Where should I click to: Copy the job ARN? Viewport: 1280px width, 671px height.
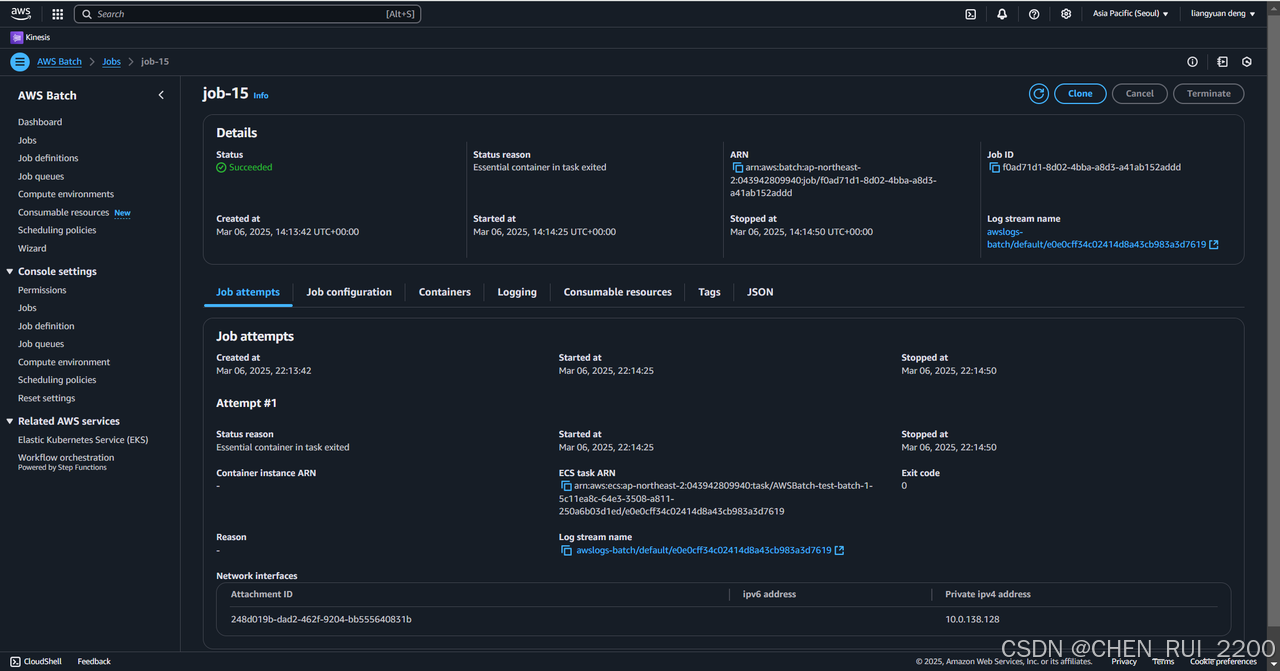pos(737,168)
